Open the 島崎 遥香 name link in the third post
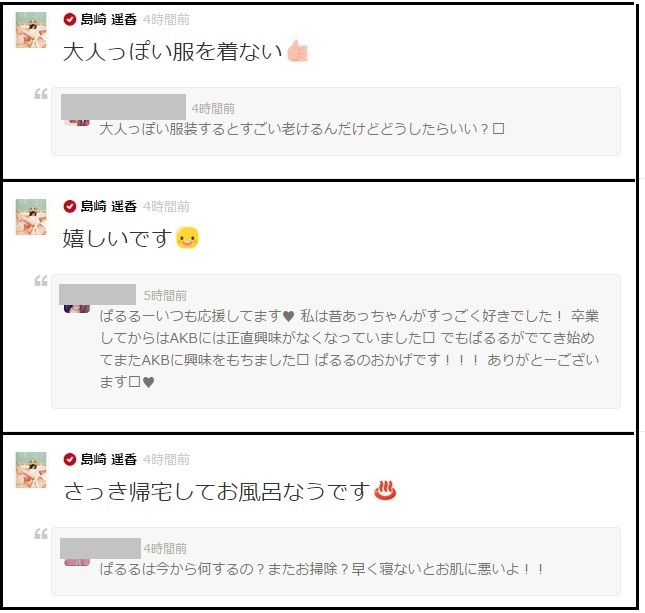This screenshot has height=613, width=645. pyautogui.click(x=109, y=459)
